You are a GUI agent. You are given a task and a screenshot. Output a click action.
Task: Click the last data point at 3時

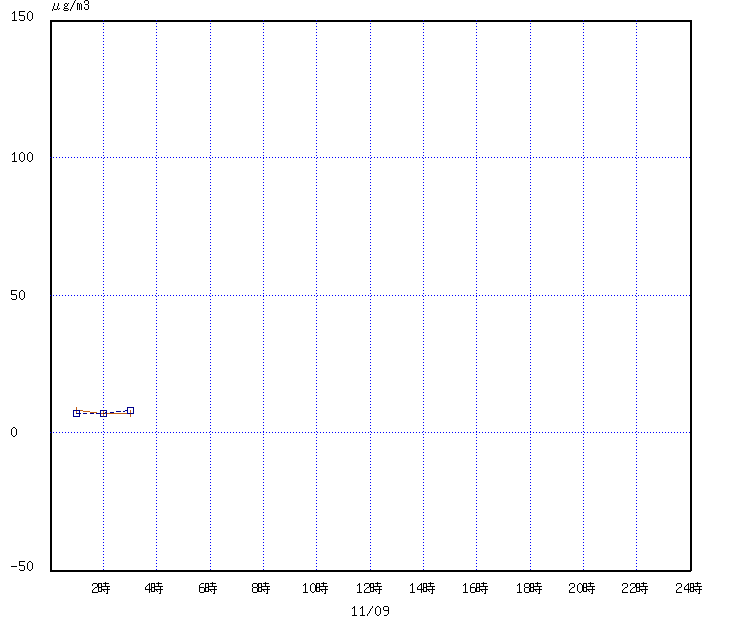130,410
